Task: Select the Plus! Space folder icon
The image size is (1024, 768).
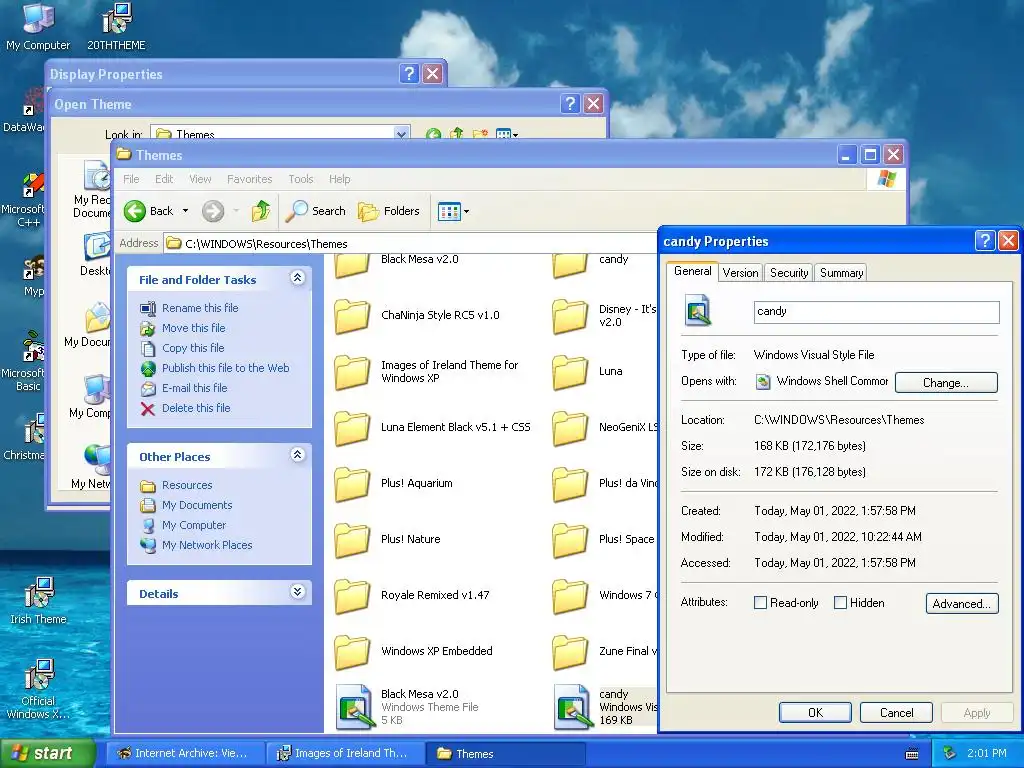Action: [570, 539]
